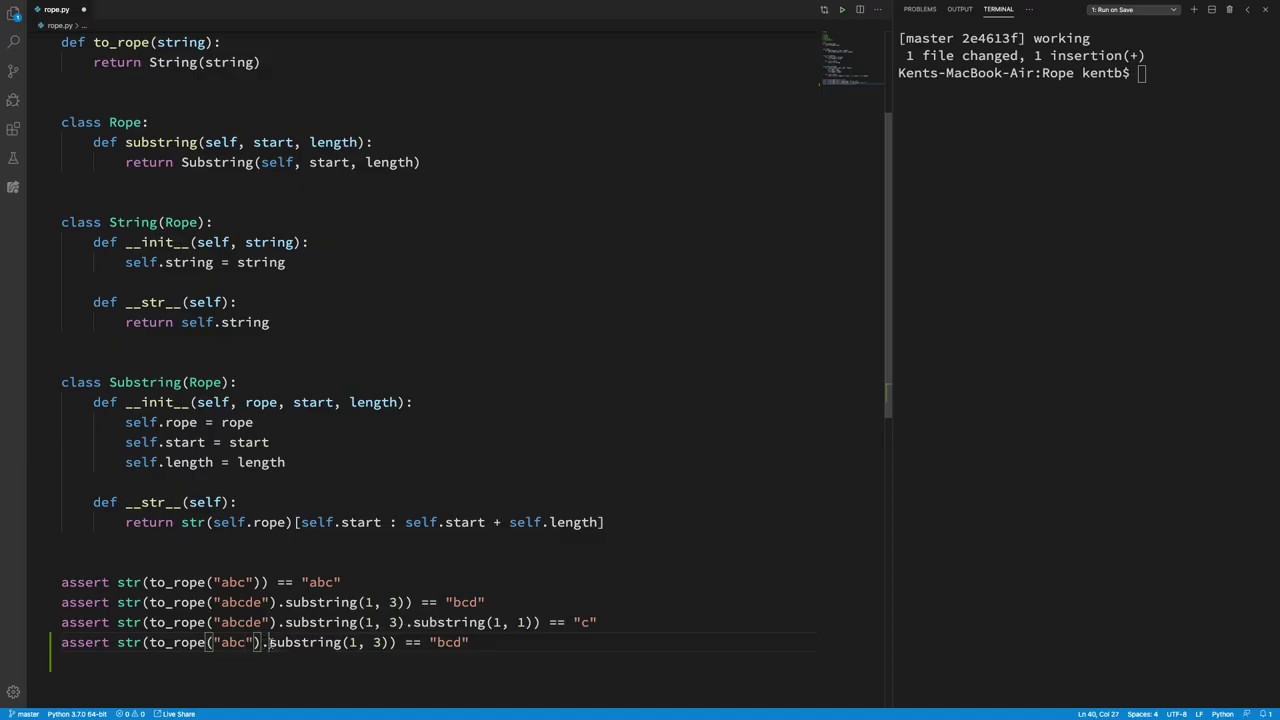The image size is (1280, 720).
Task: Click 'def to_rope(string):' line
Action: click(140, 42)
